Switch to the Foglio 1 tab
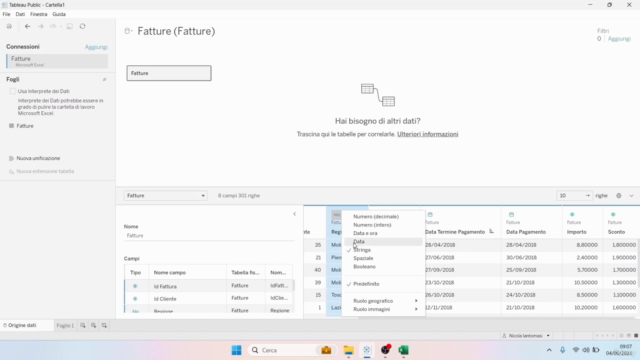This screenshot has height=360, width=640. [65, 325]
